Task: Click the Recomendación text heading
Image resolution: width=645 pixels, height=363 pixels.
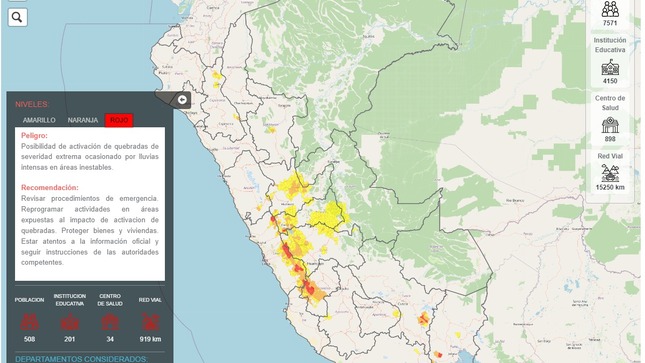Action: click(50, 187)
